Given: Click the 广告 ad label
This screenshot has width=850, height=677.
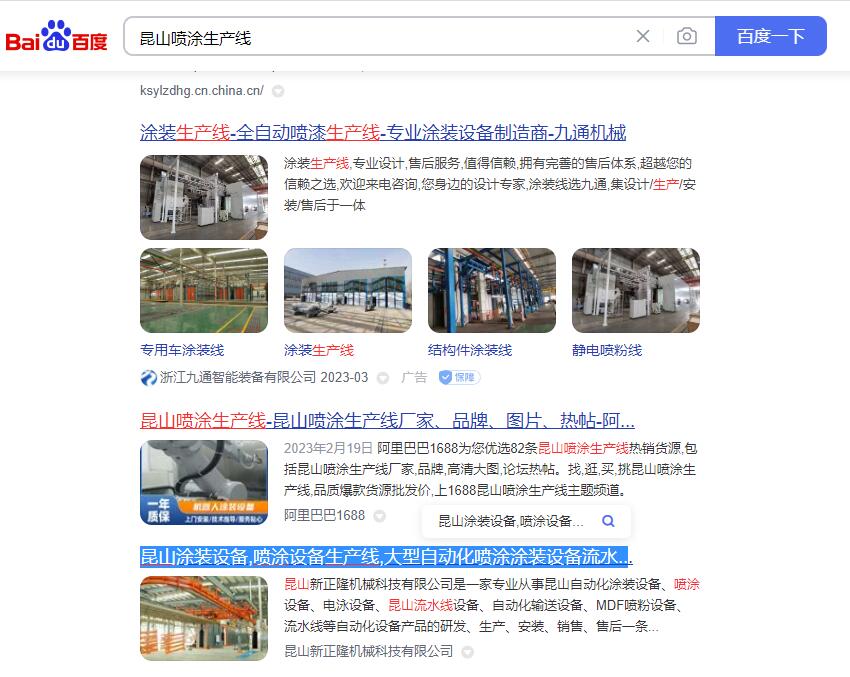Looking at the screenshot, I should click(x=414, y=377).
